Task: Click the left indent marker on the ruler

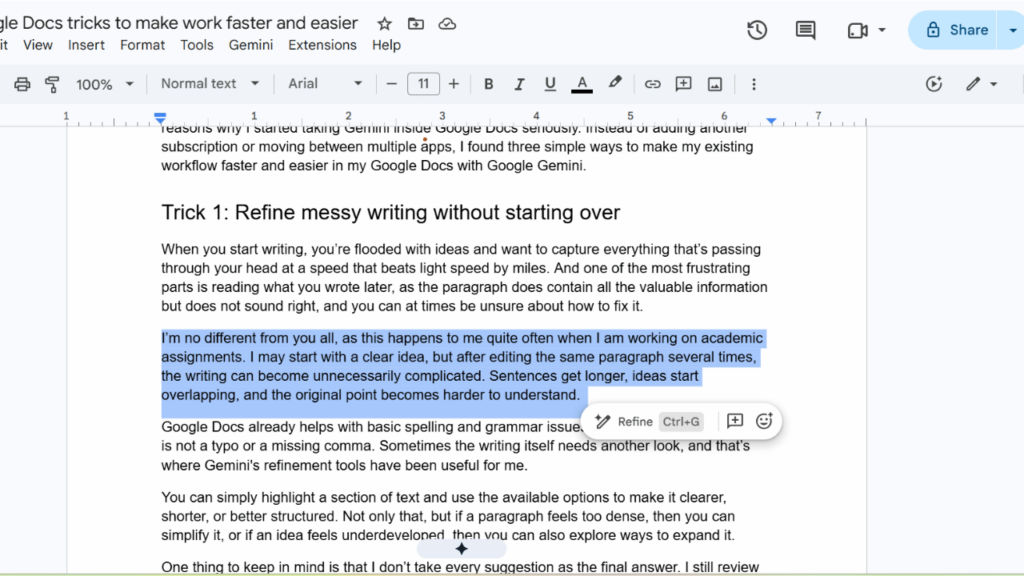Action: [160, 118]
